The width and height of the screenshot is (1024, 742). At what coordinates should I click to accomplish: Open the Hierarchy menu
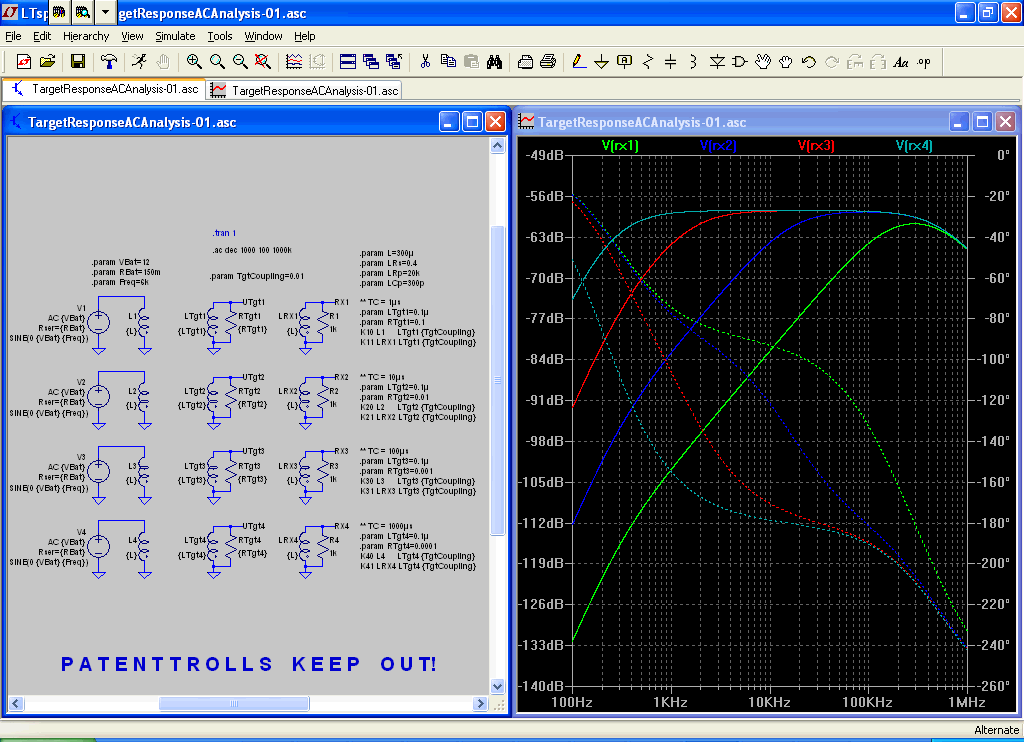coord(86,36)
